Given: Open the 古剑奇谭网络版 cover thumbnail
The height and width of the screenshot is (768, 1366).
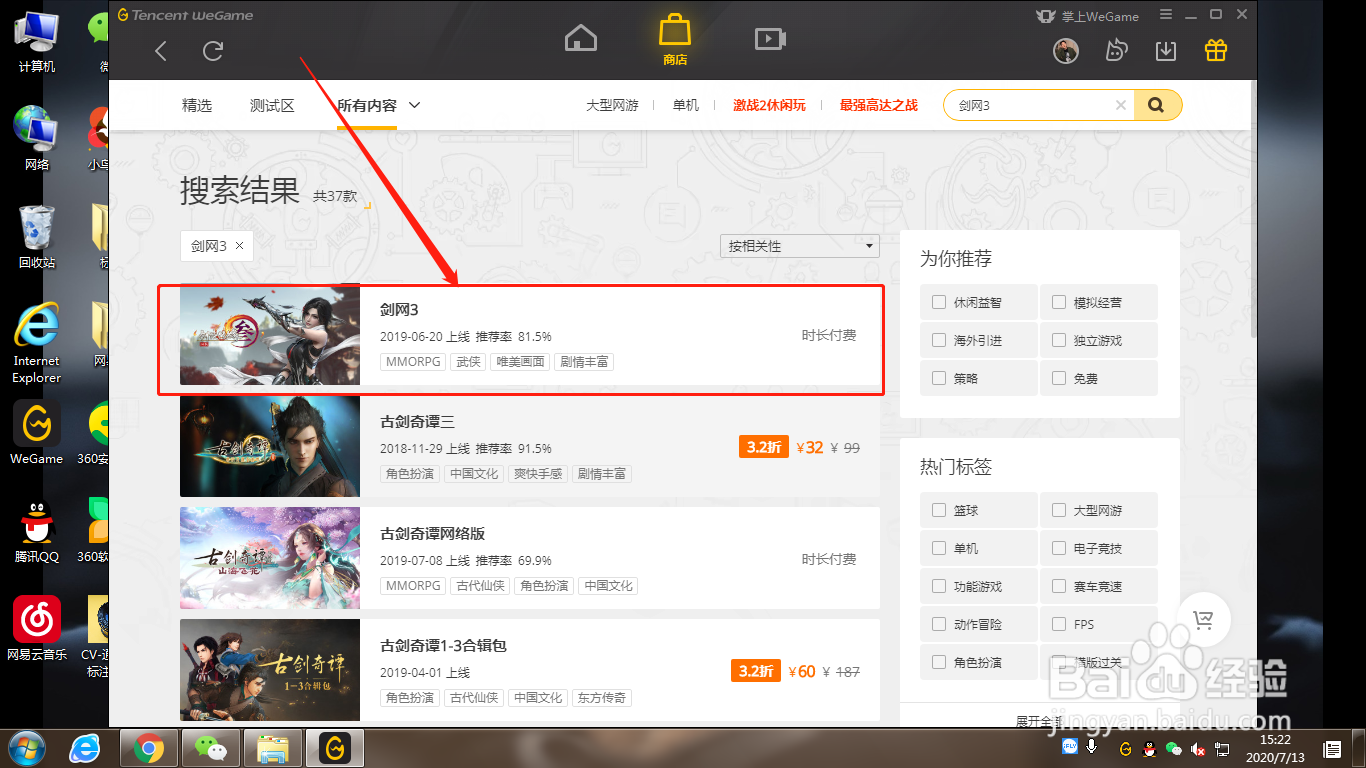Looking at the screenshot, I should [x=270, y=558].
